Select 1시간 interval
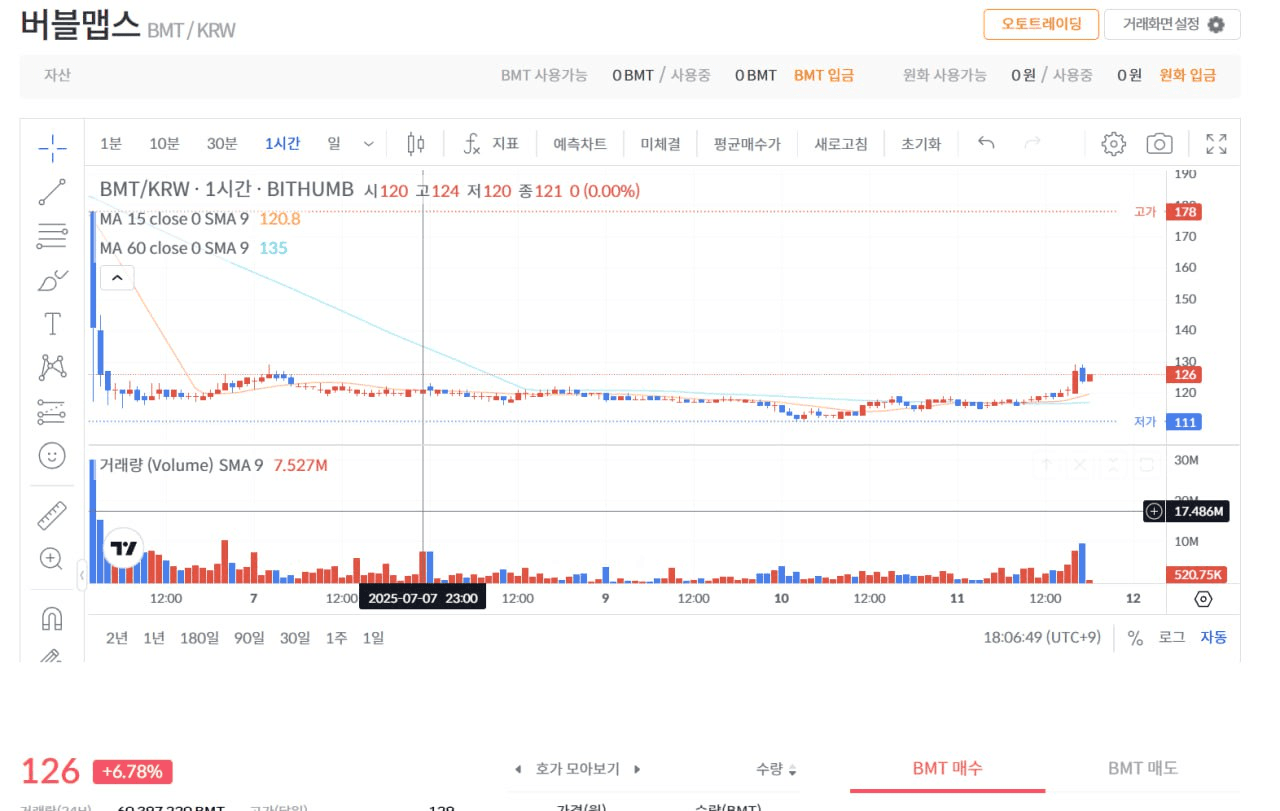 pos(282,144)
